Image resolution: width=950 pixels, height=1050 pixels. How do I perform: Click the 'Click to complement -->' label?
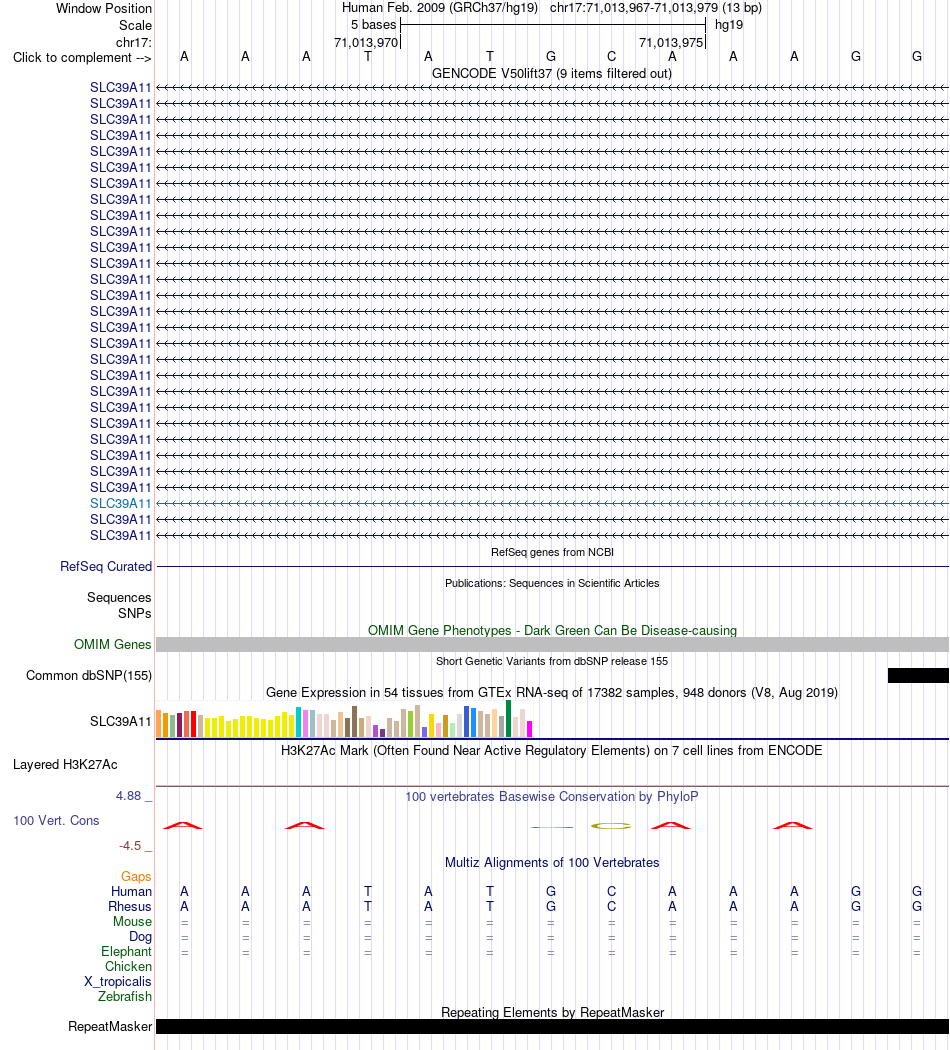point(82,58)
